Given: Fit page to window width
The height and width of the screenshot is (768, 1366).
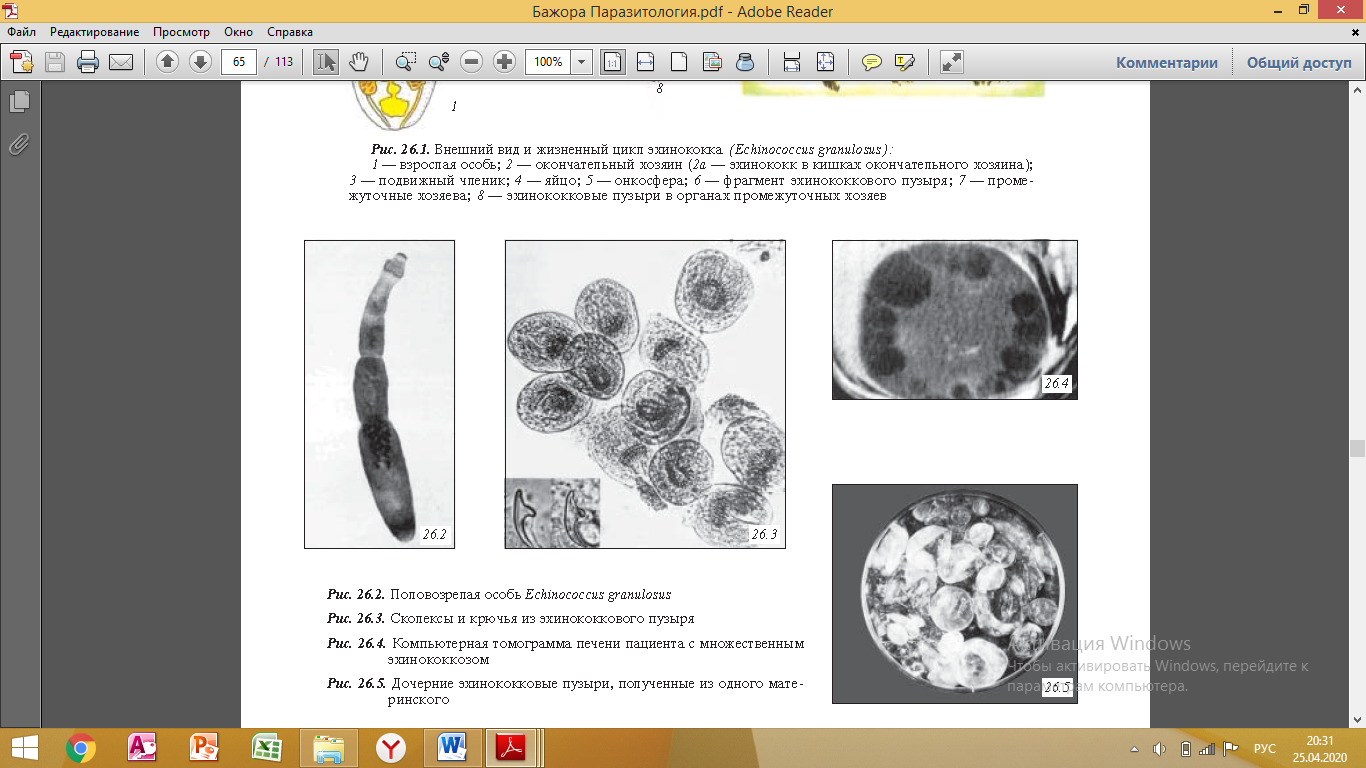Looking at the screenshot, I should tap(645, 62).
